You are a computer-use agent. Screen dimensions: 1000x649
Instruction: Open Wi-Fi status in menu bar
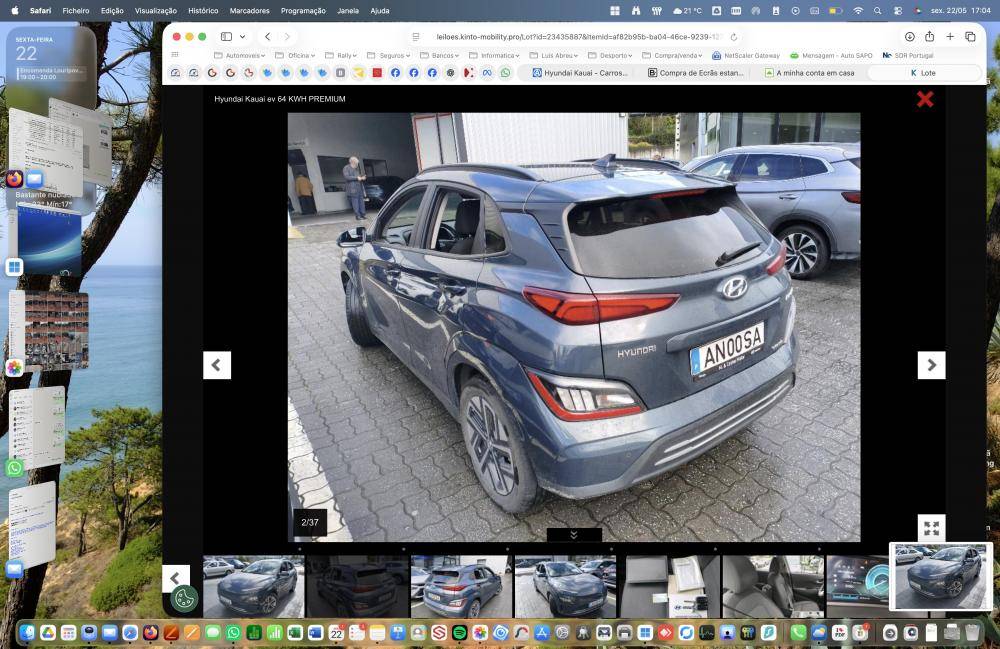(858, 11)
